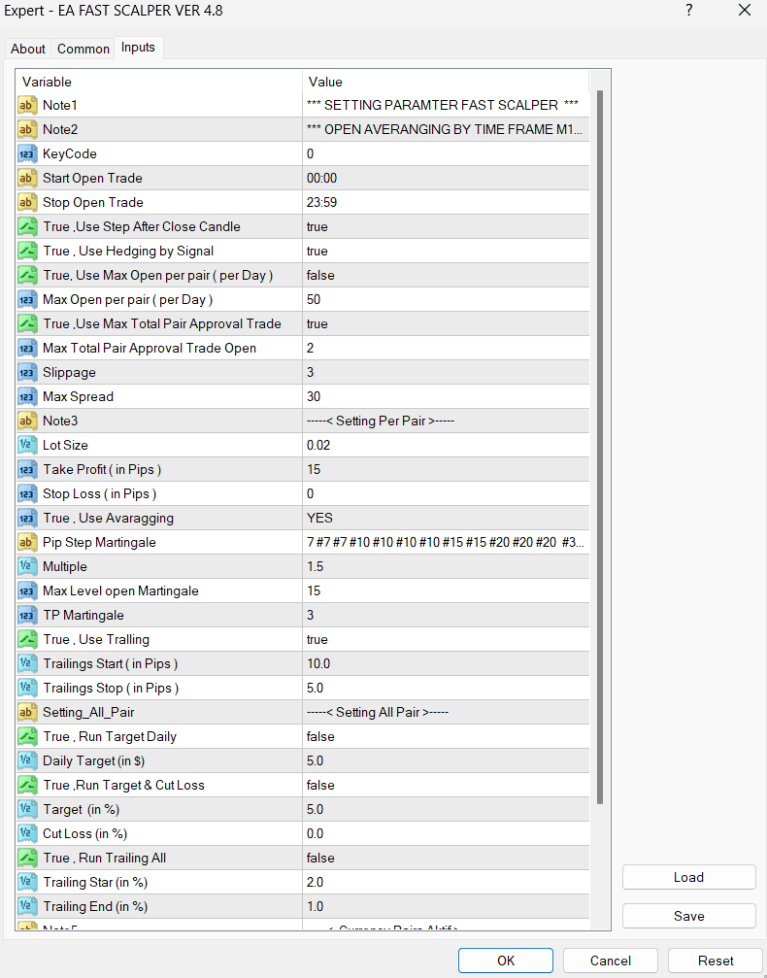Switch to the About tab
Screen dimensions: 767x978
pyautogui.click(x=28, y=49)
